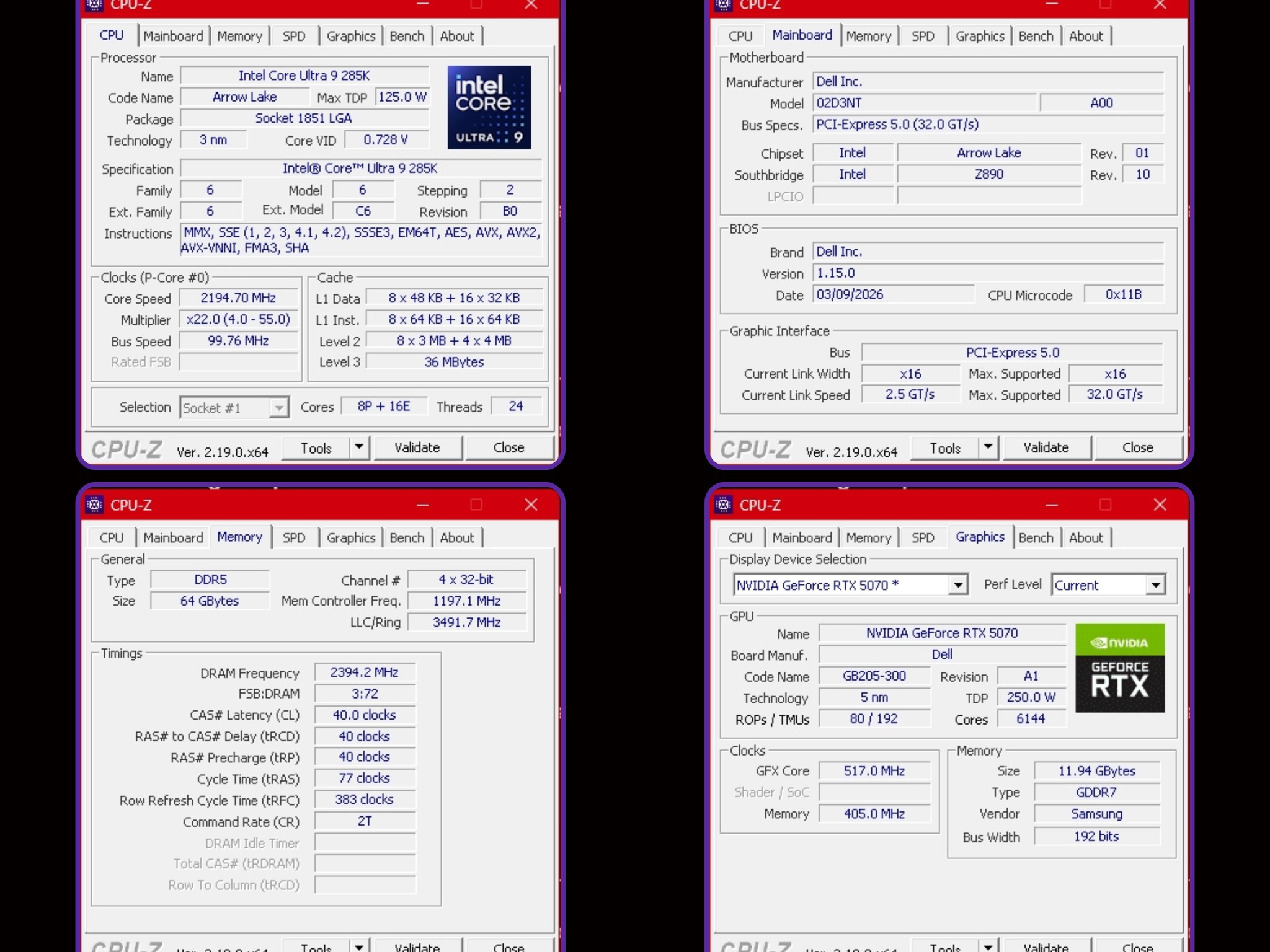This screenshot has width=1270, height=952.
Task: Click the NVIDIA GeForce RTX logo
Action: click(x=1120, y=668)
